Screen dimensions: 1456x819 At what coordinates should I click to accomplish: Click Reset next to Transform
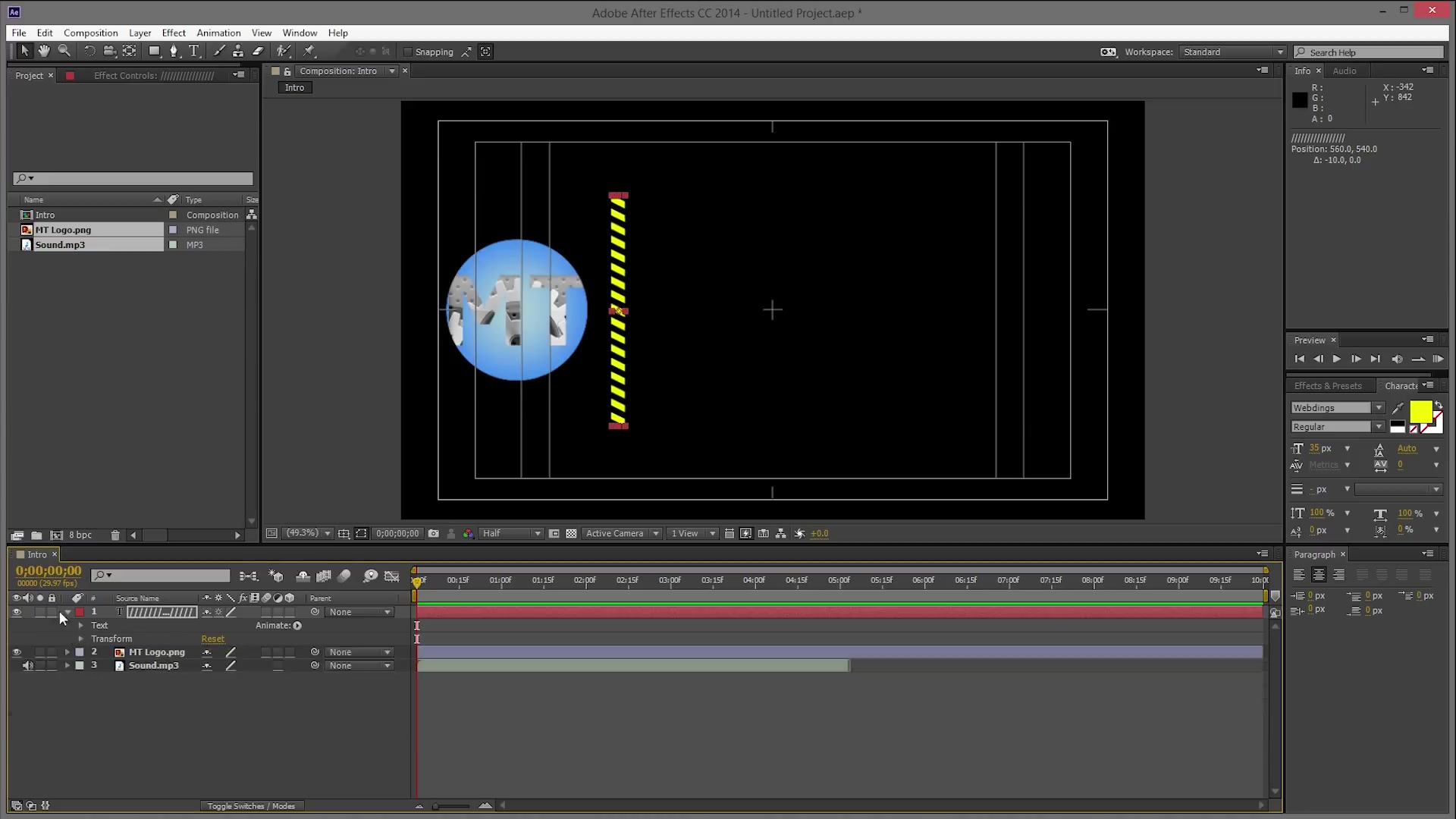click(212, 639)
